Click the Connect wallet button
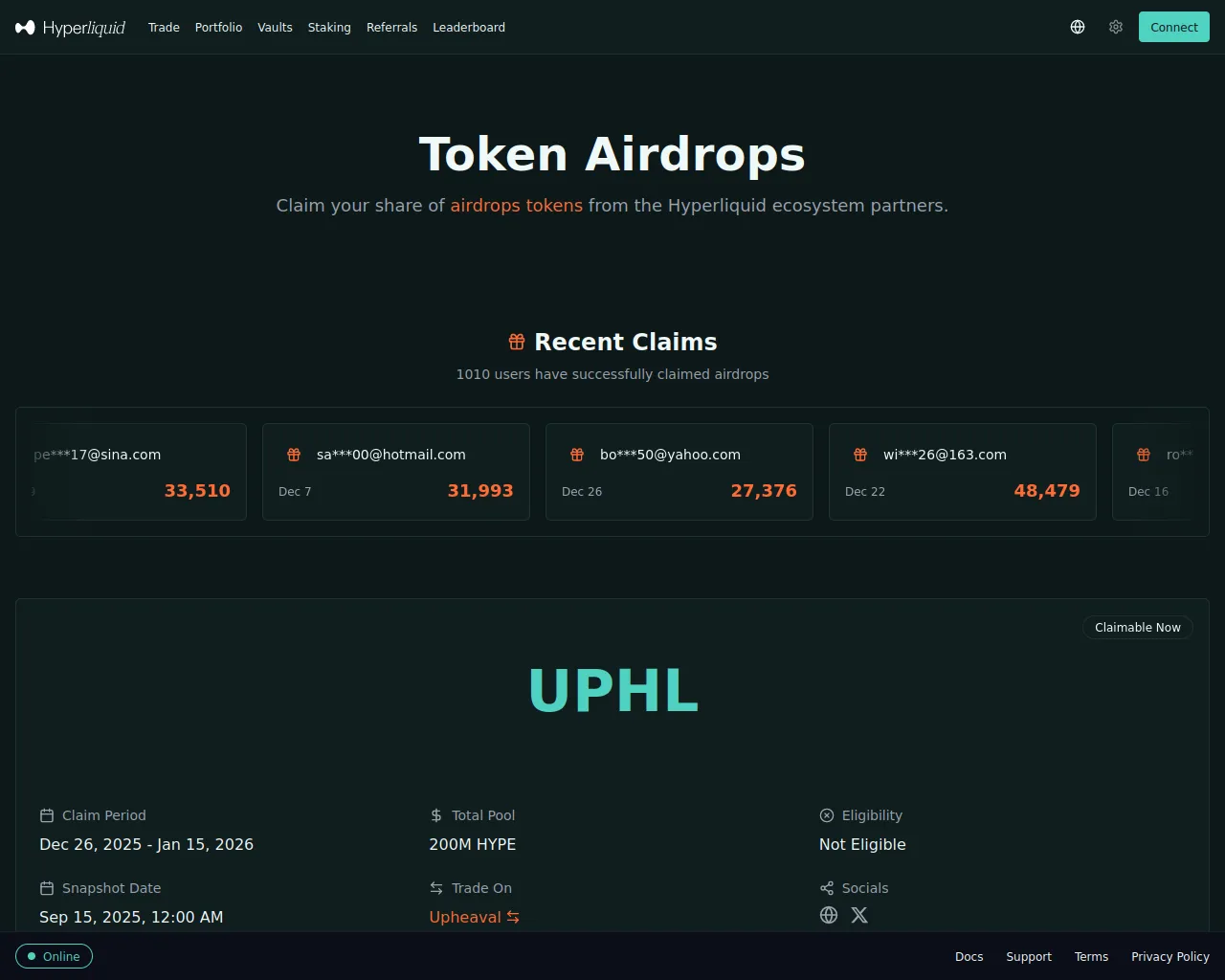Image resolution: width=1225 pixels, height=980 pixels. coord(1174,27)
